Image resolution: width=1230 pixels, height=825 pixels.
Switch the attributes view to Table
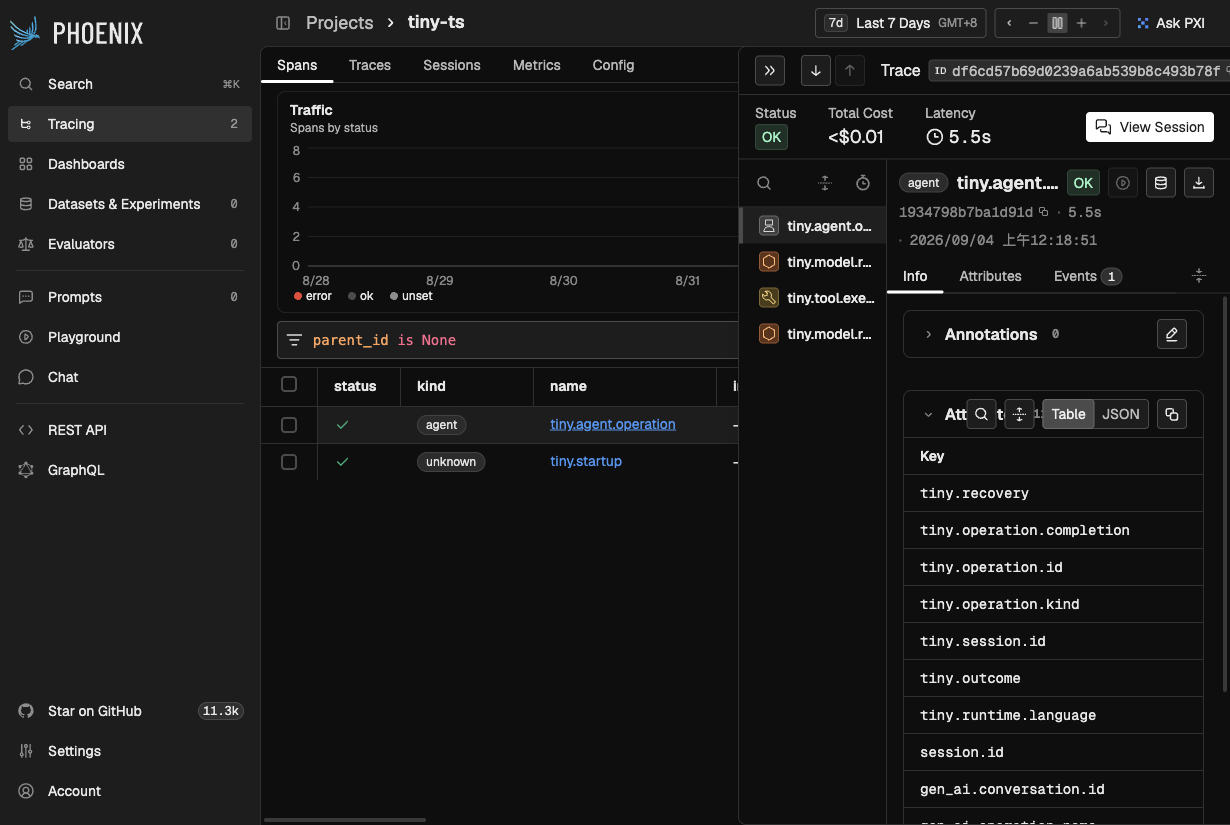(1068, 414)
